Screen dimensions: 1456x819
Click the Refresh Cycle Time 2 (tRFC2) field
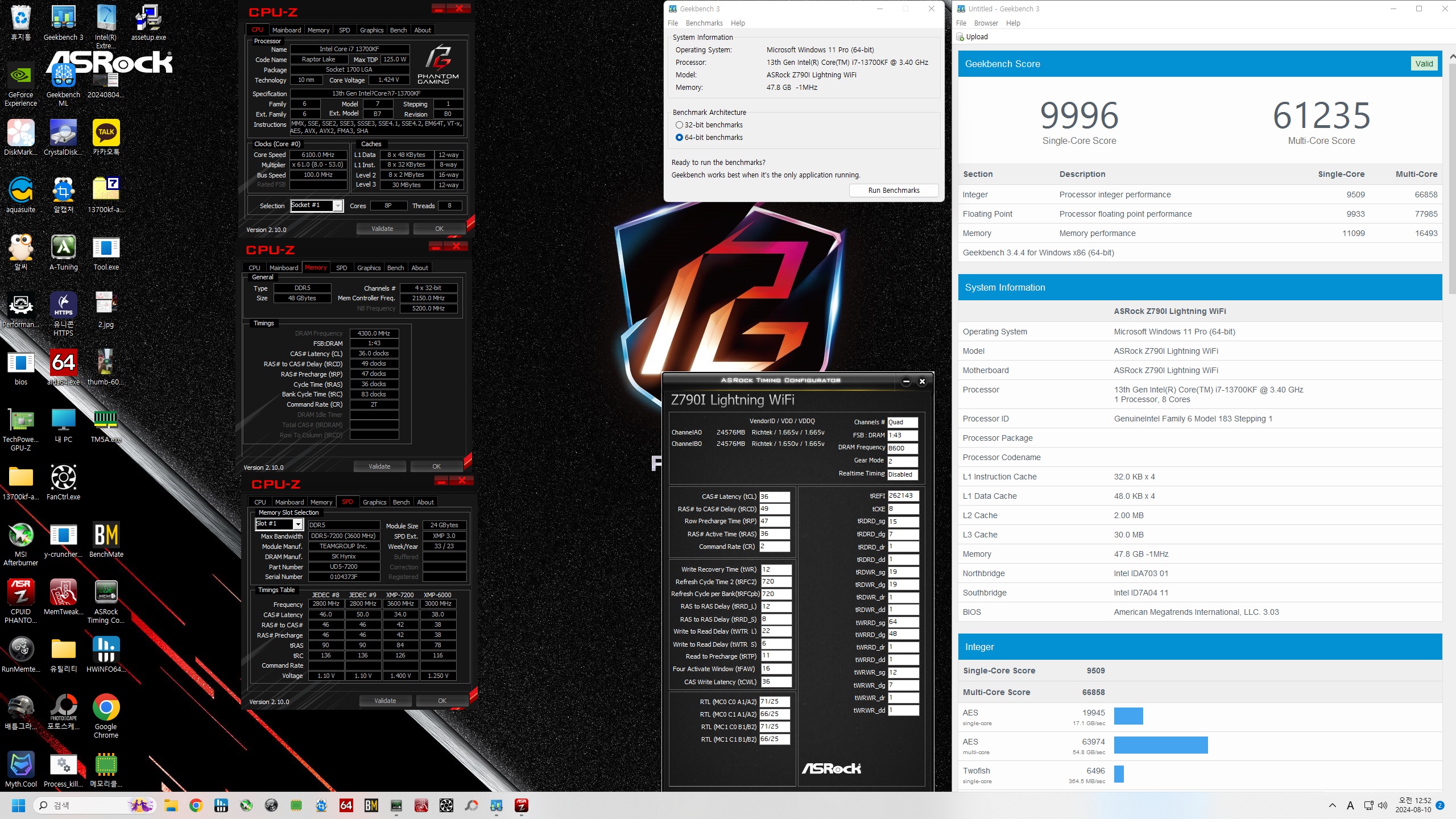pyautogui.click(x=776, y=582)
